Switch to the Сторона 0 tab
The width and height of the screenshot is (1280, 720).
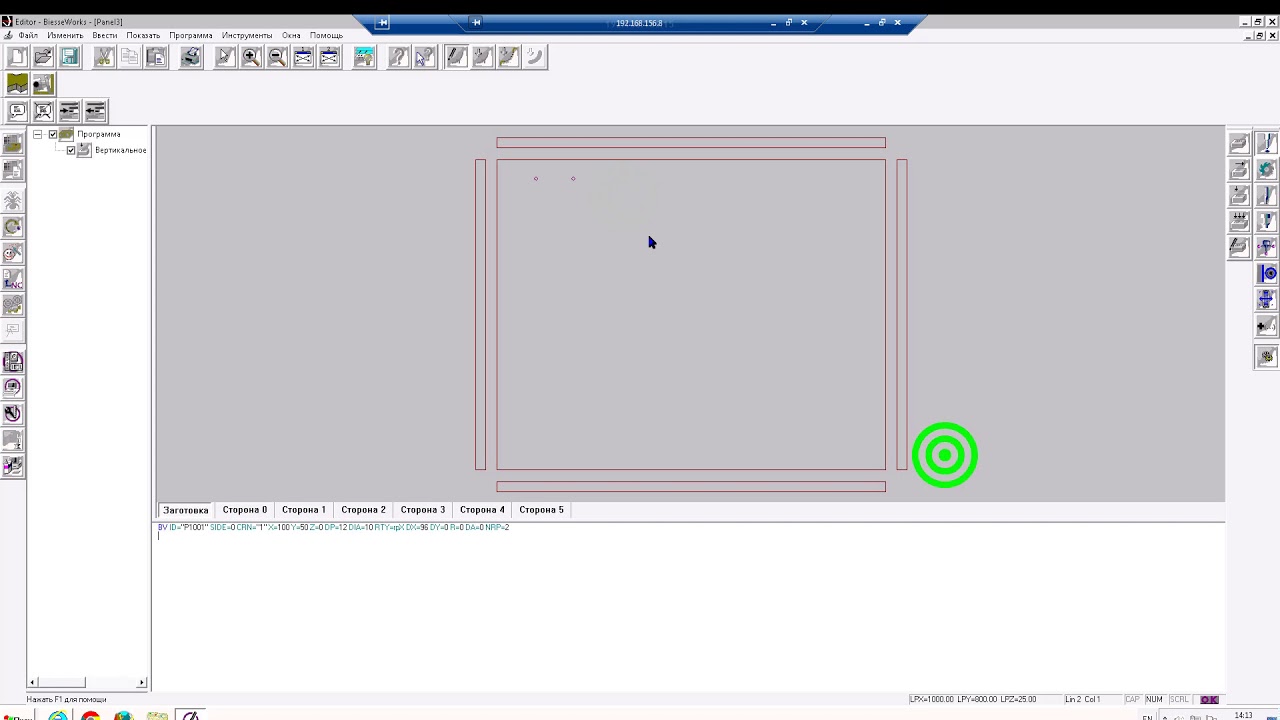click(x=244, y=510)
